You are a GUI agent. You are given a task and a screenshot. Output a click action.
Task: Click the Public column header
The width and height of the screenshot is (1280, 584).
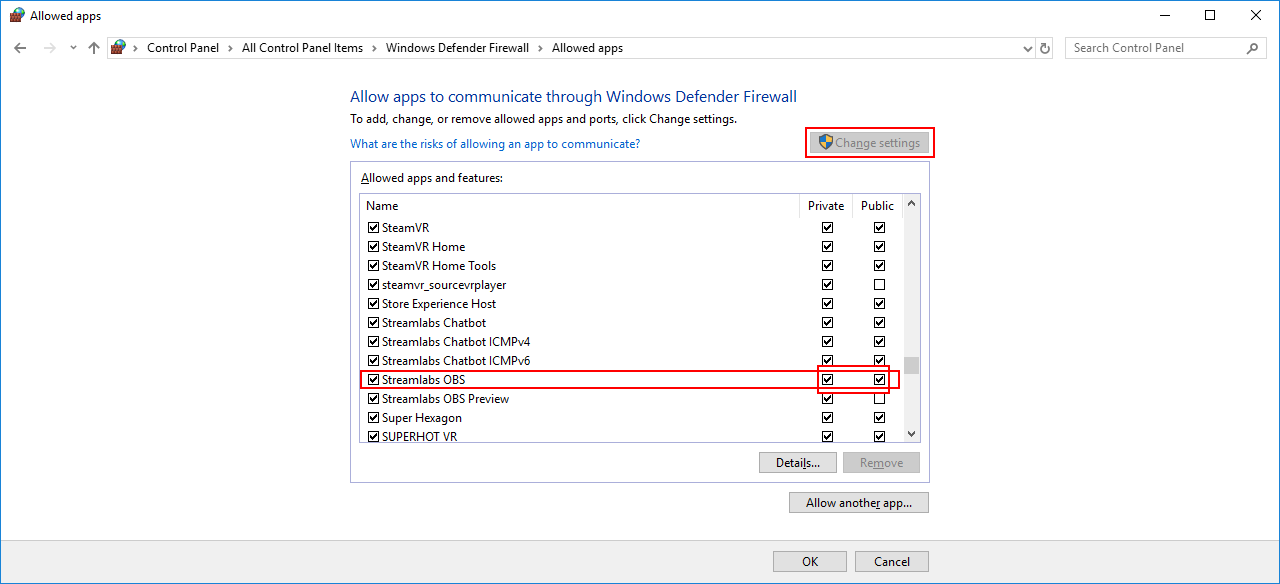[877, 206]
